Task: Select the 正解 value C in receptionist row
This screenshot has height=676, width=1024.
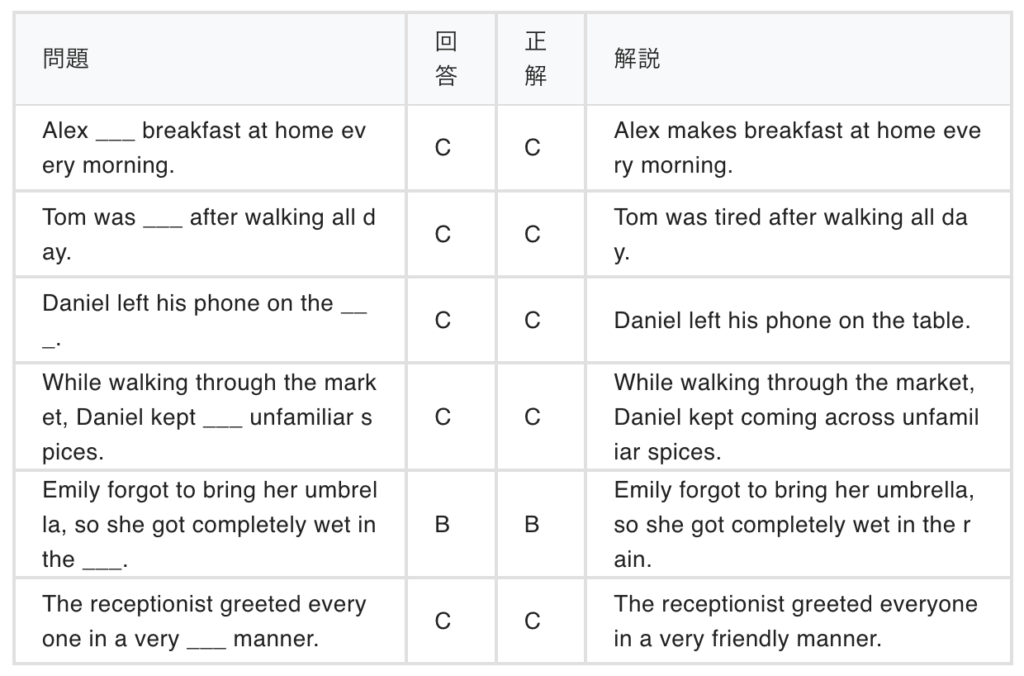Action: click(532, 621)
